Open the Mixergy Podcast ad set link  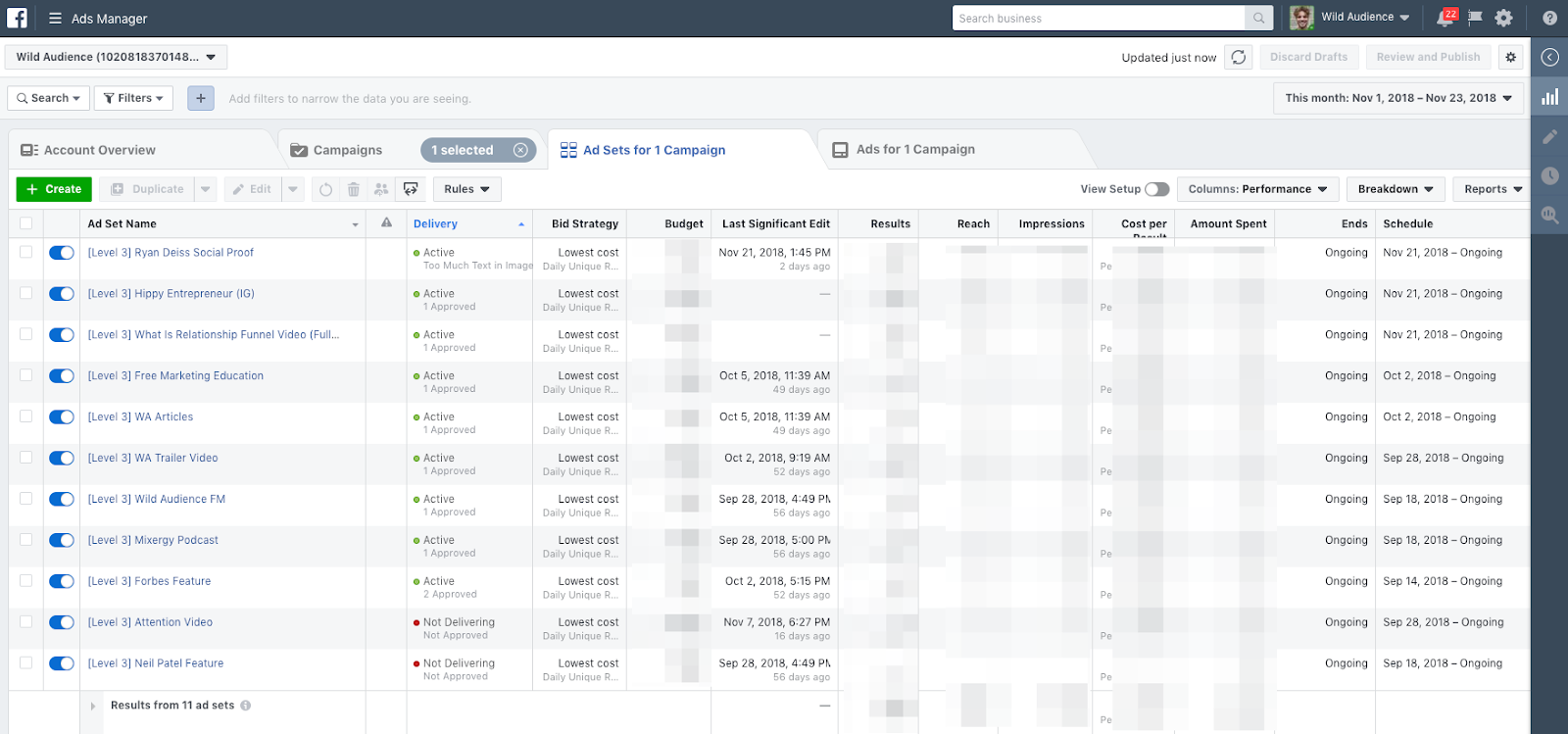point(153,540)
